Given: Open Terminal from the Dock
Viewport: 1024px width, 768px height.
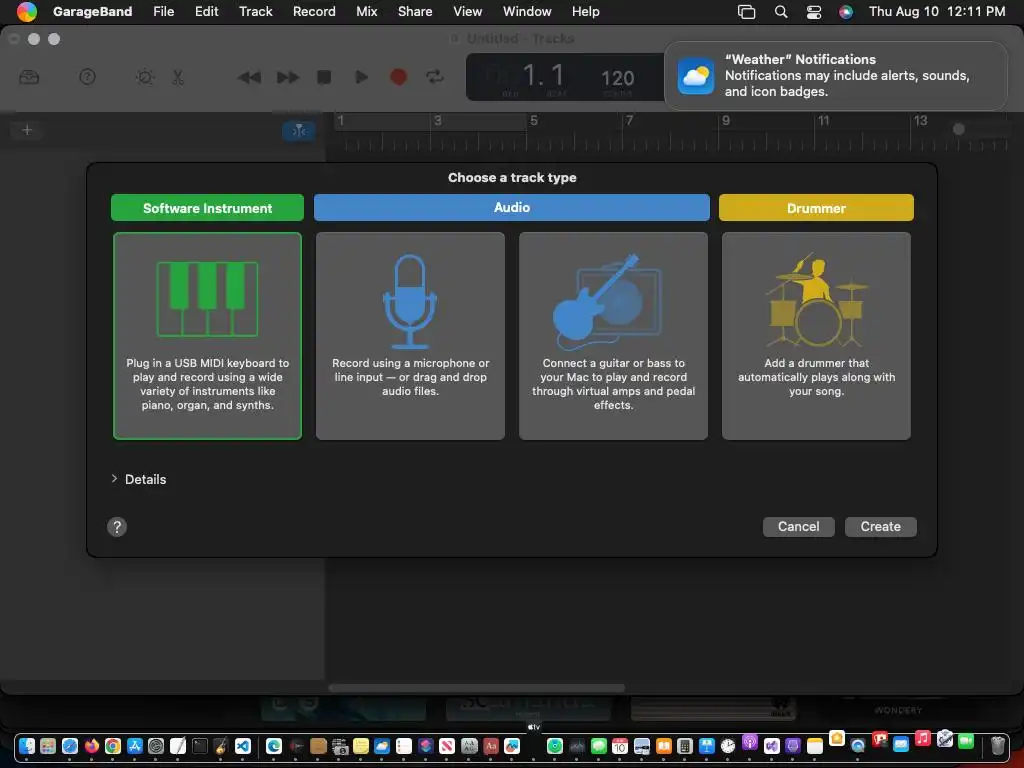Looking at the screenshot, I should tap(199, 746).
